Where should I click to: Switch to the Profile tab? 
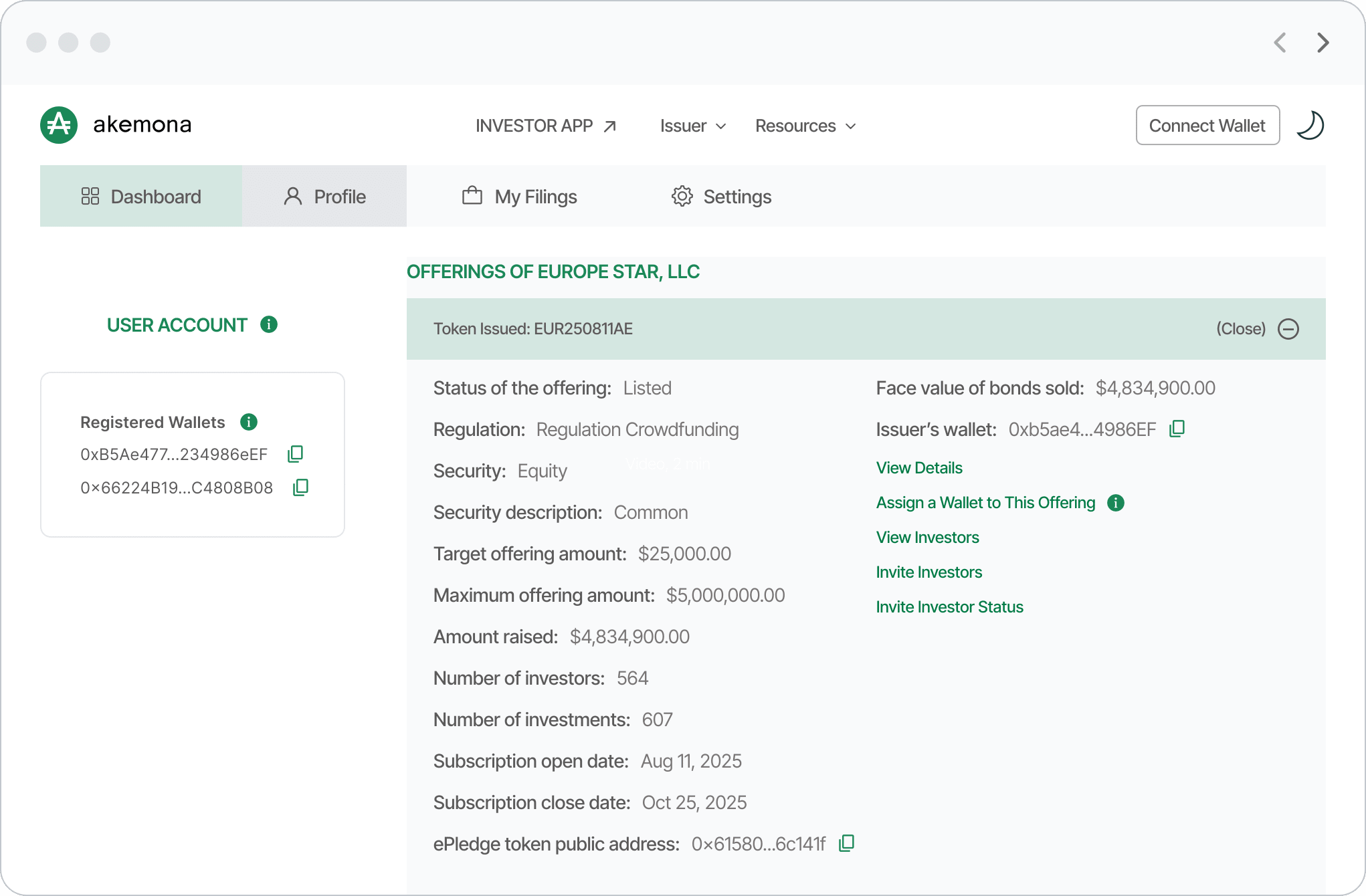click(x=324, y=197)
